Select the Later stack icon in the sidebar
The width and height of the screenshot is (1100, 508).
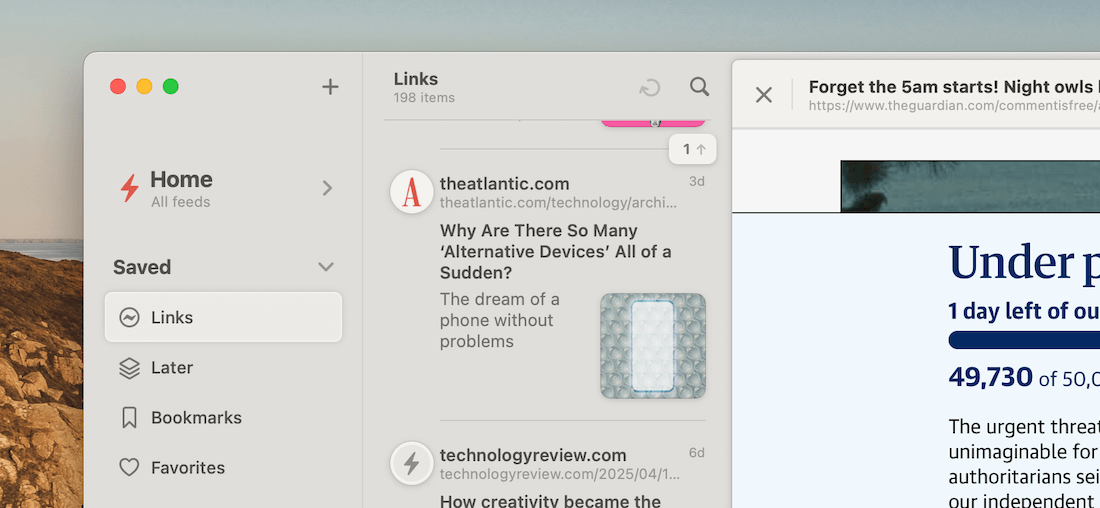tap(129, 368)
